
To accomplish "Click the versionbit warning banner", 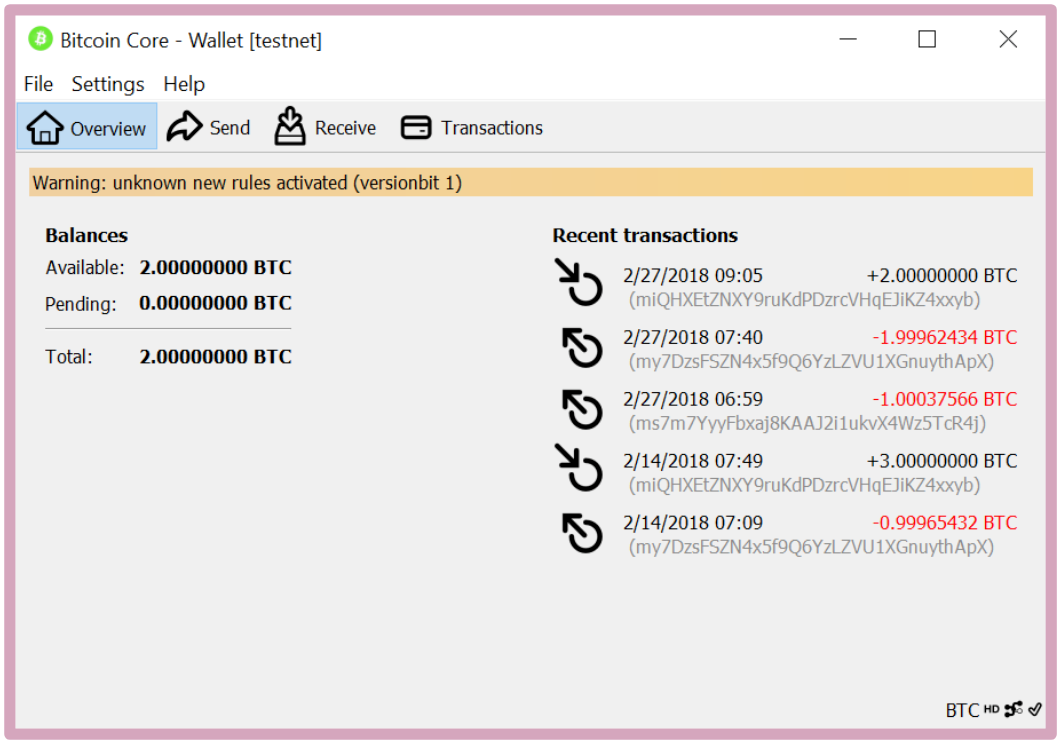I will [x=530, y=183].
